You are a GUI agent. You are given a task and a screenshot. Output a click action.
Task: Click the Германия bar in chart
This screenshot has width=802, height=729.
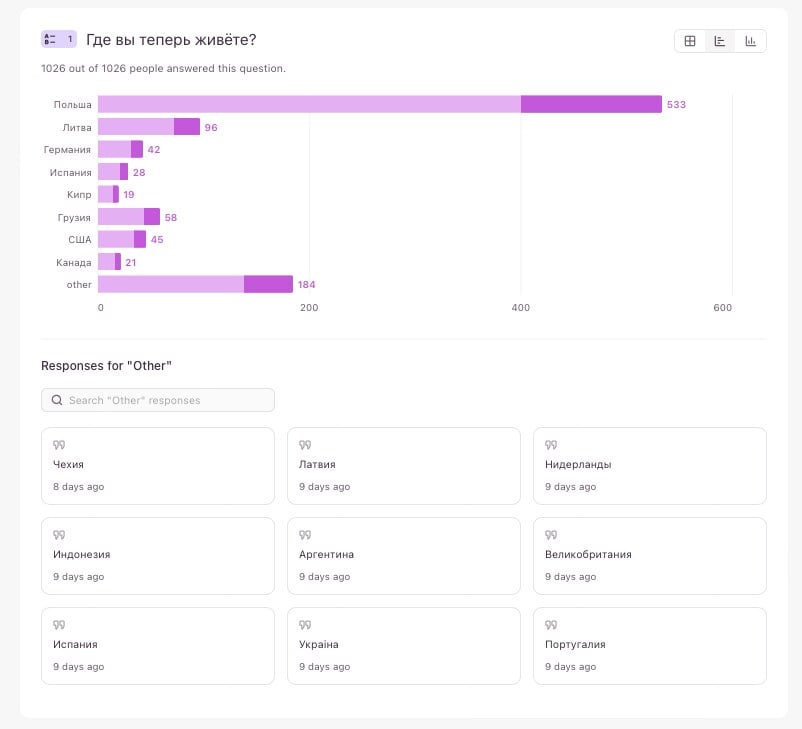click(120, 149)
